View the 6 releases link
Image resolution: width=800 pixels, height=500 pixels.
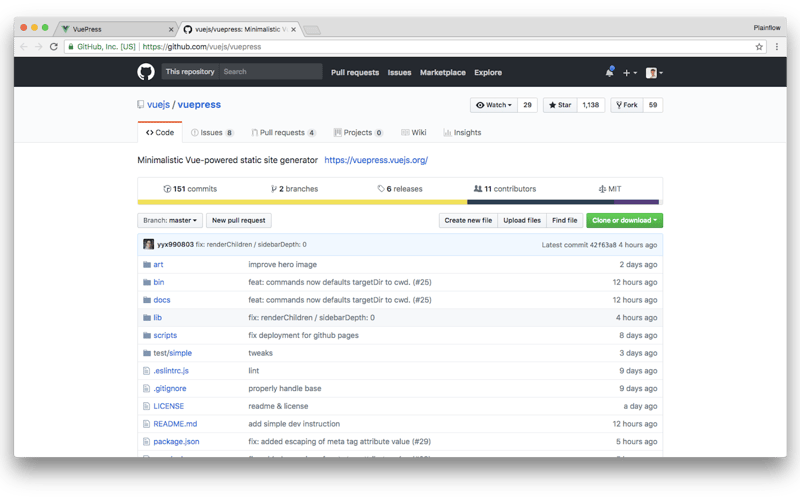click(400, 189)
